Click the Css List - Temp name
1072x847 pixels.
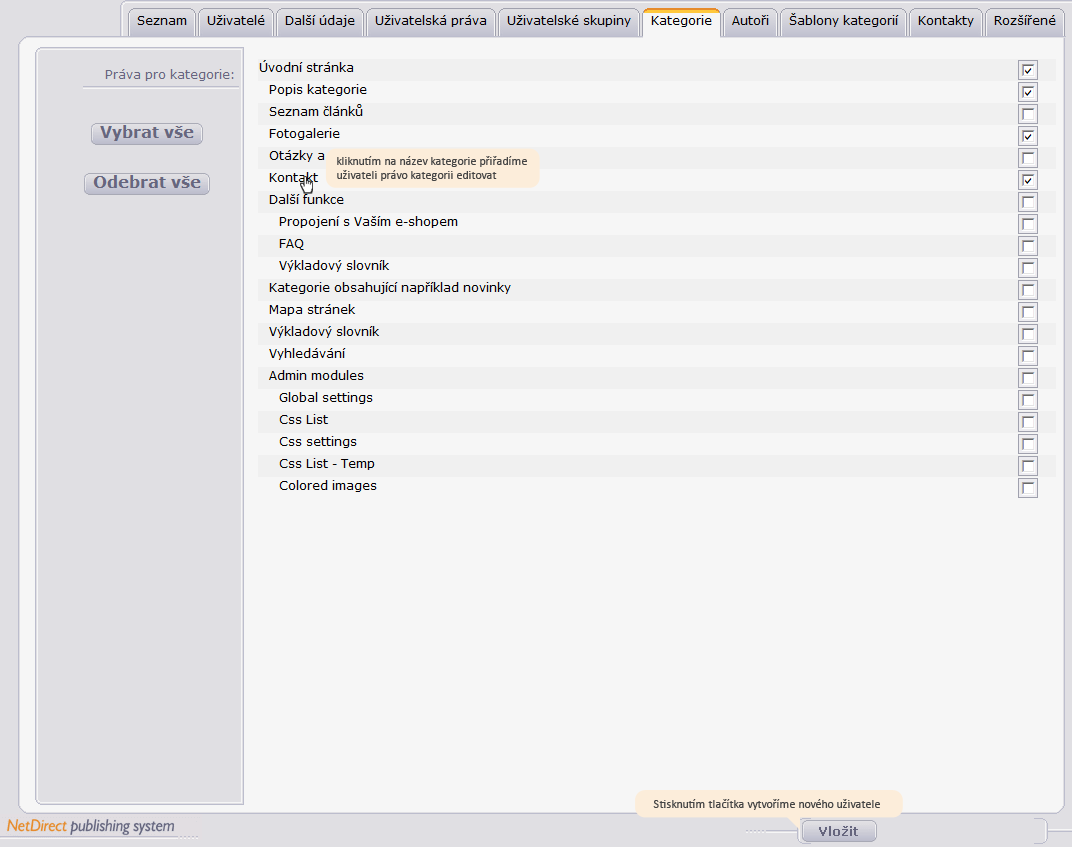point(327,463)
